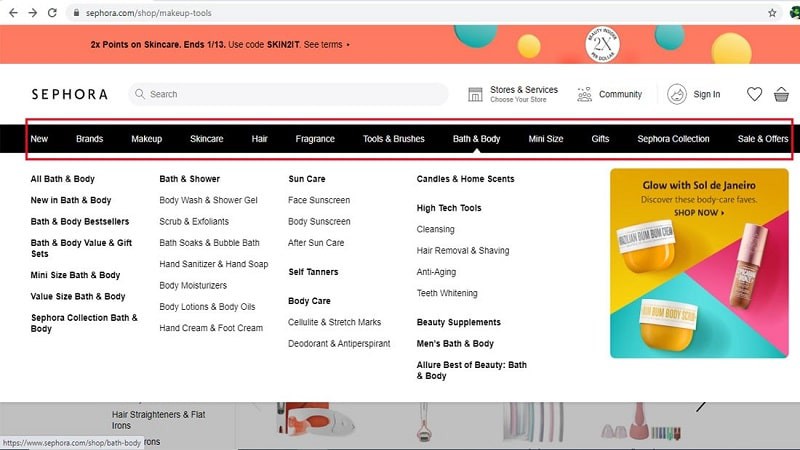Click the browser forward arrow
The height and width of the screenshot is (450, 800).
tap(33, 13)
